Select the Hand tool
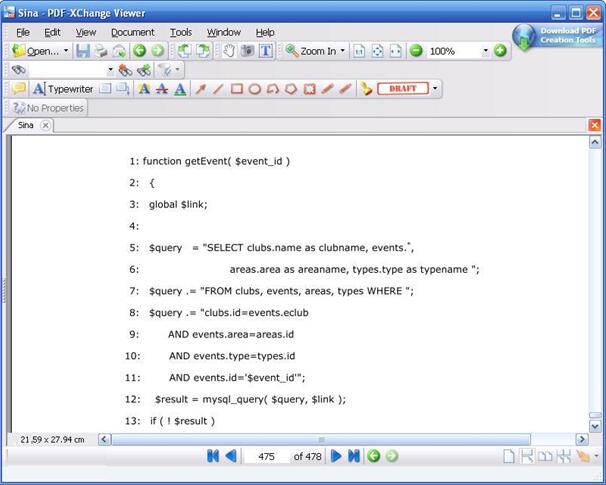606x485 pixels. tap(229, 51)
